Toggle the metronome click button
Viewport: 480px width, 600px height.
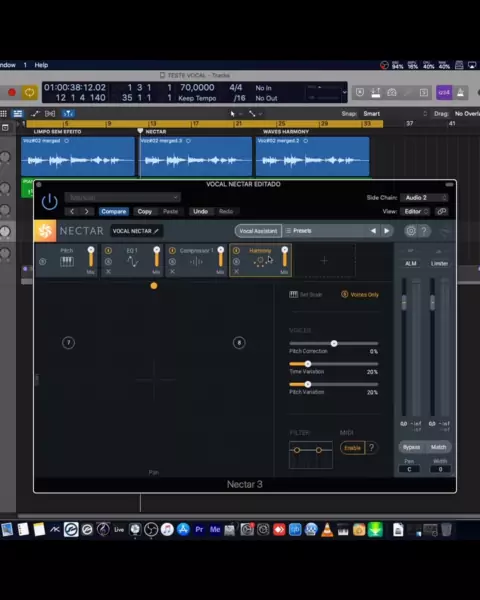(461, 92)
